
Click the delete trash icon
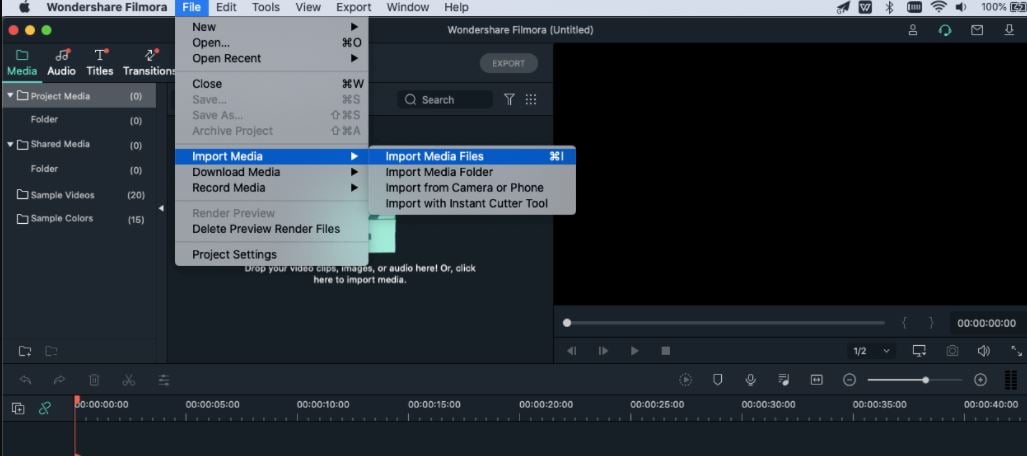tap(94, 379)
